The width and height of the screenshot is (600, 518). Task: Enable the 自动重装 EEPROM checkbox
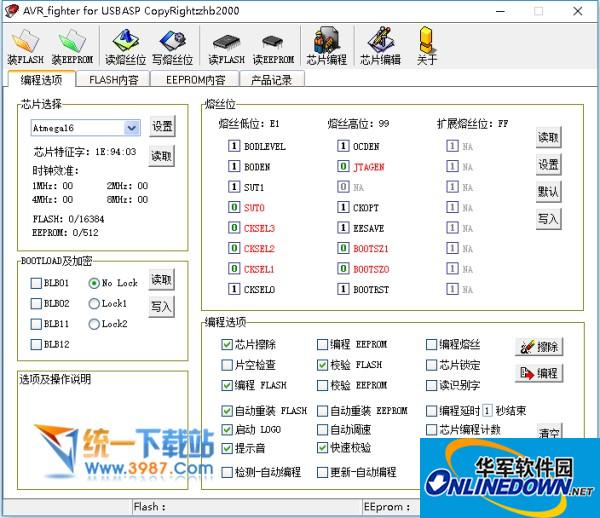(323, 411)
